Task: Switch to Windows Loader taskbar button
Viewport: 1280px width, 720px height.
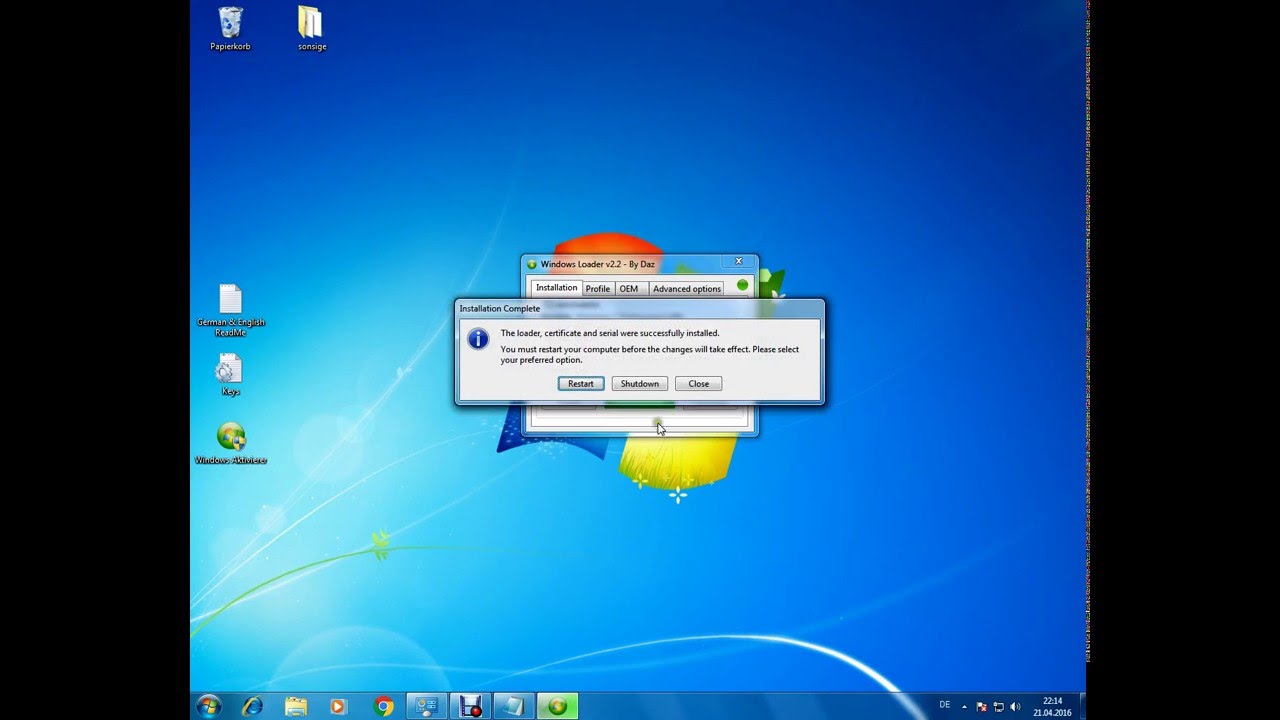Action: point(557,706)
